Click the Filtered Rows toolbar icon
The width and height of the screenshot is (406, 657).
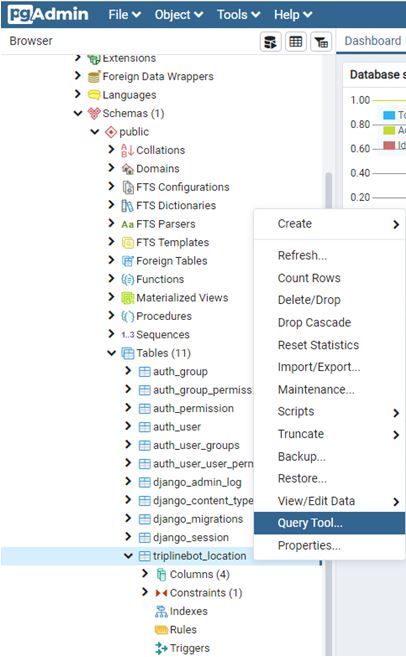pyautogui.click(x=321, y=41)
